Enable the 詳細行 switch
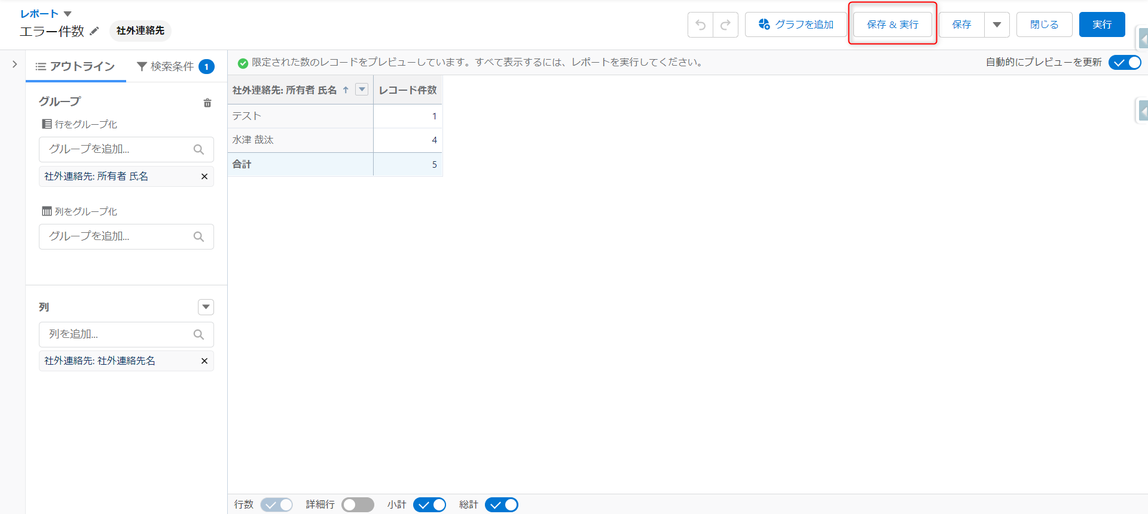 point(357,504)
